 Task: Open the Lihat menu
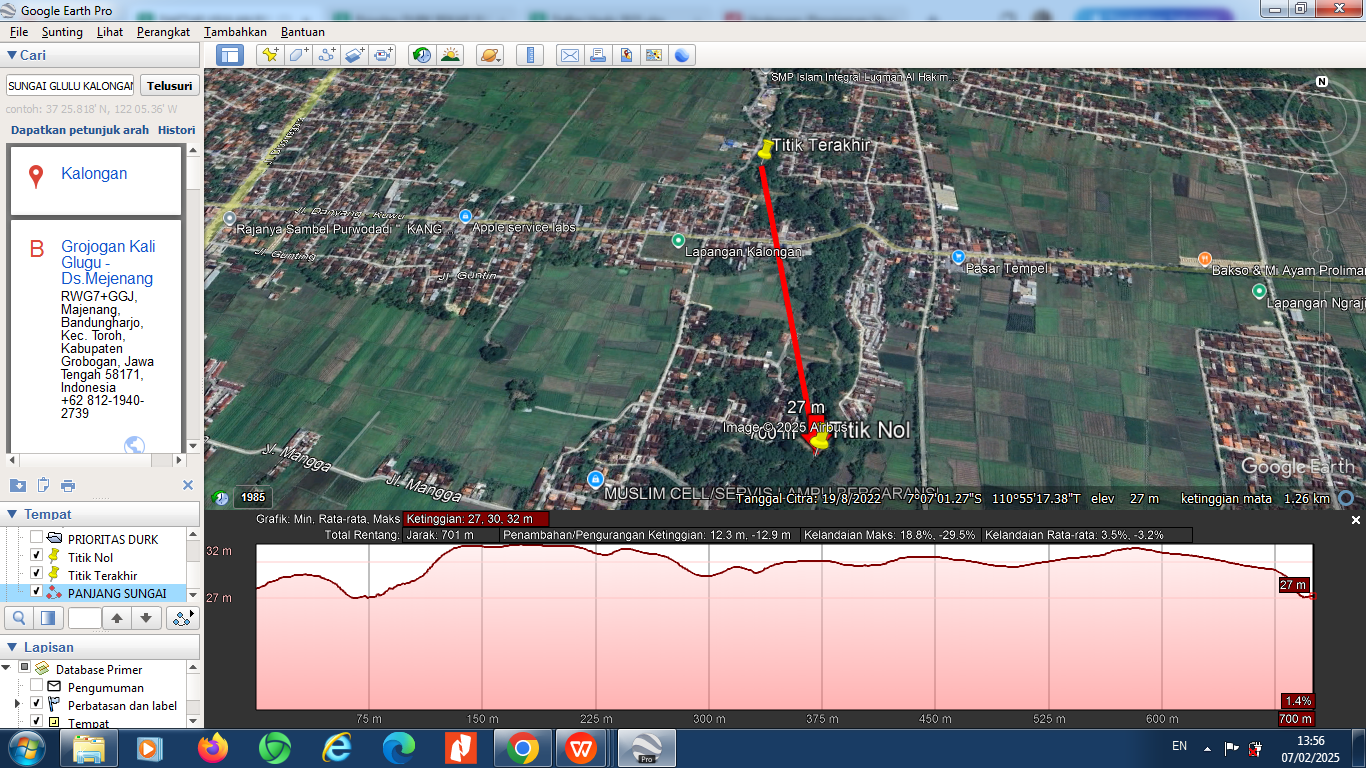click(110, 32)
